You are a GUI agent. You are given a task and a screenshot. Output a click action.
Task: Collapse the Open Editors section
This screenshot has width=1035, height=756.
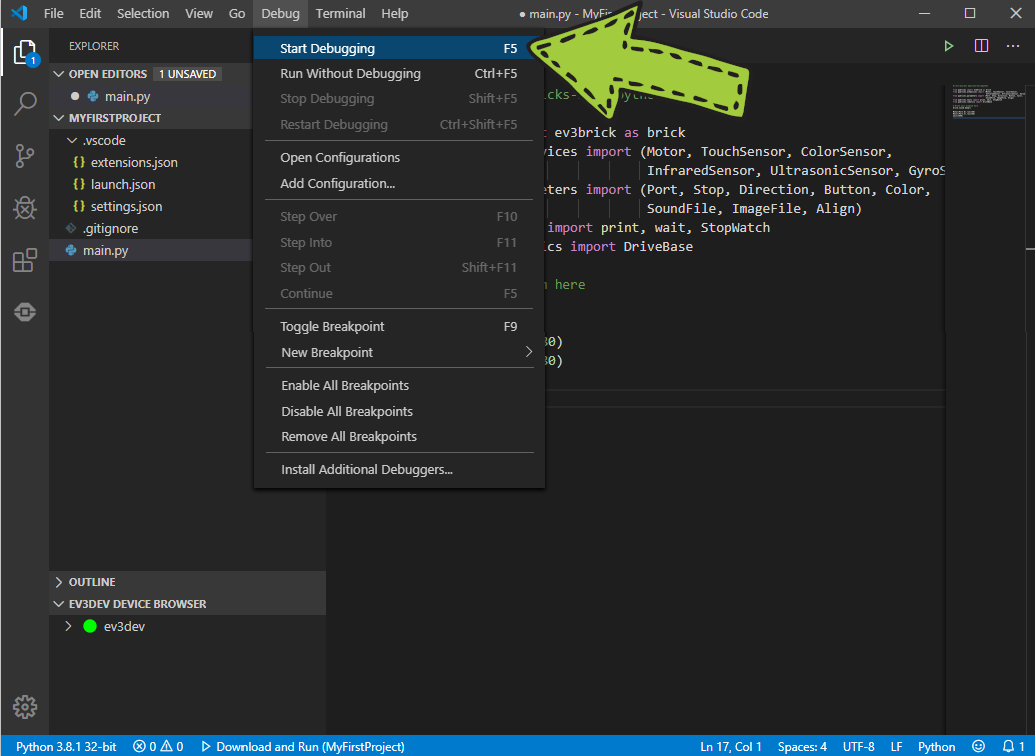point(59,74)
